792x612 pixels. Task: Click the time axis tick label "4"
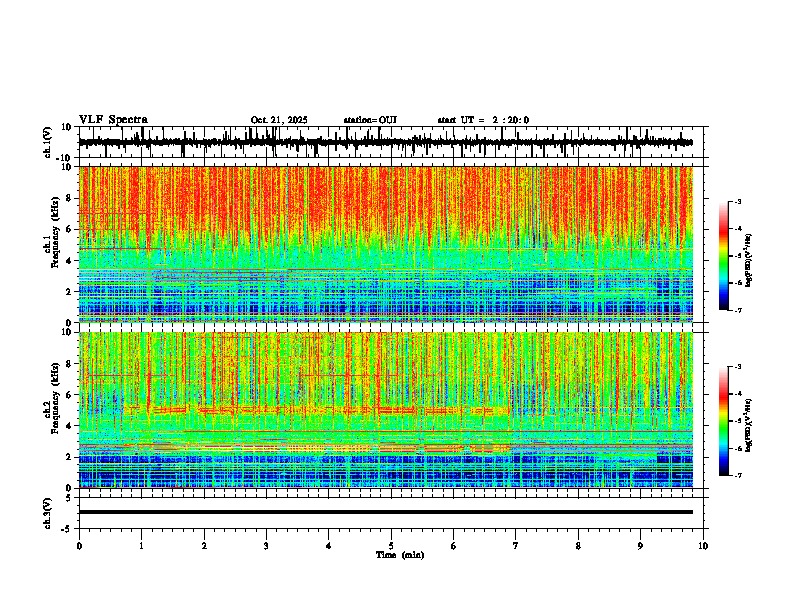pyautogui.click(x=329, y=546)
